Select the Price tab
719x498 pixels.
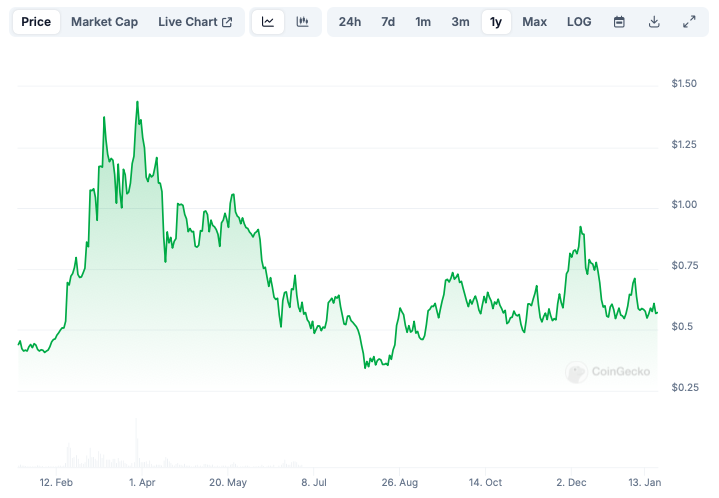(36, 22)
